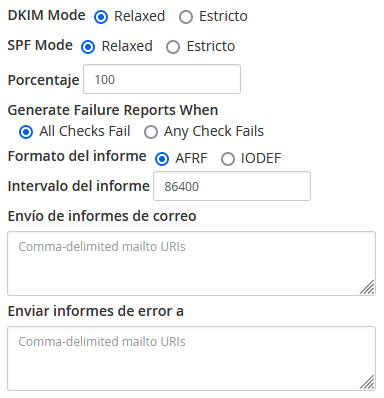The image size is (384, 398).
Task: Click the Porcentaje label
Action: 43,80
